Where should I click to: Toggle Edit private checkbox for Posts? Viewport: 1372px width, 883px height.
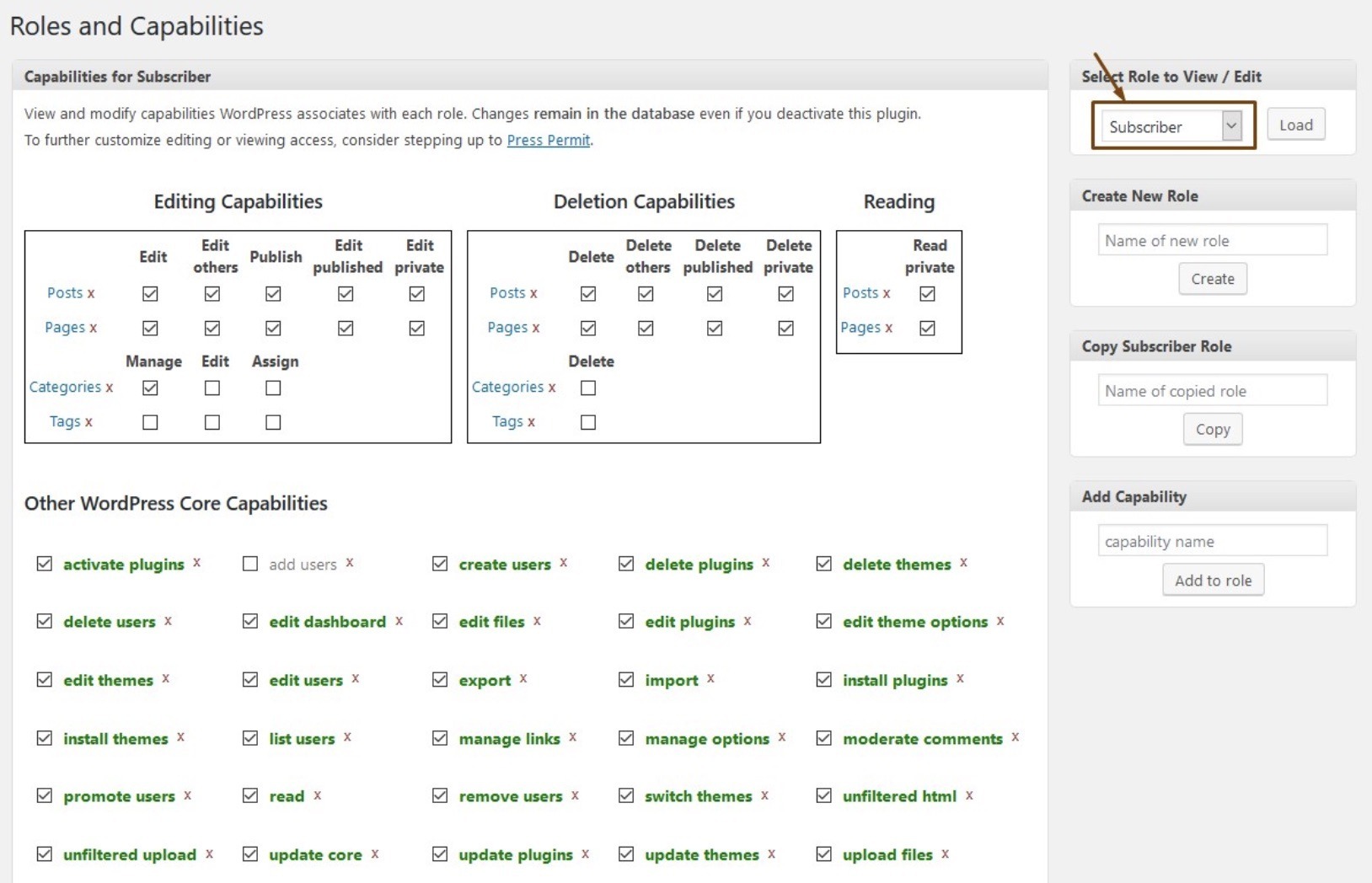pyautogui.click(x=417, y=293)
